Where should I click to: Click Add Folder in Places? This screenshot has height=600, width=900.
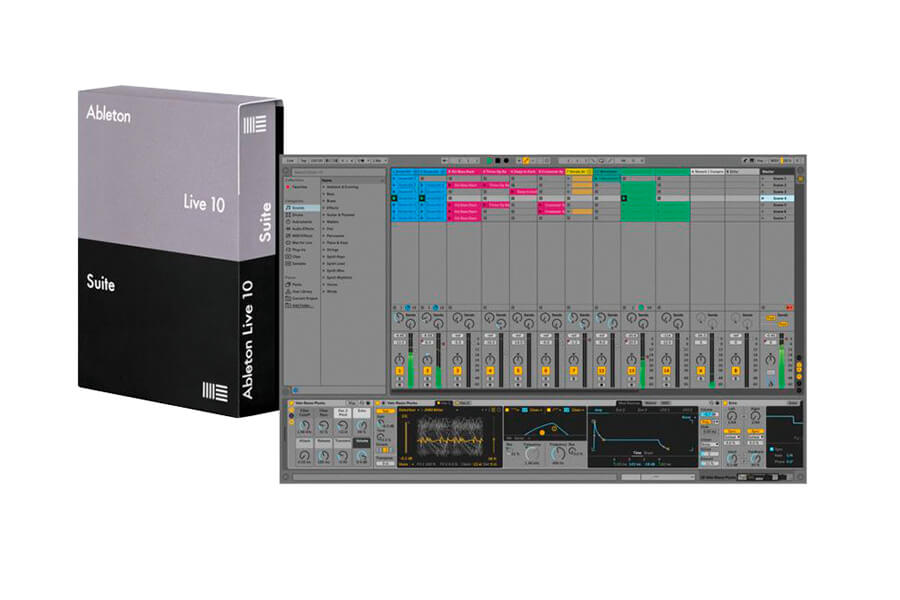point(301,305)
